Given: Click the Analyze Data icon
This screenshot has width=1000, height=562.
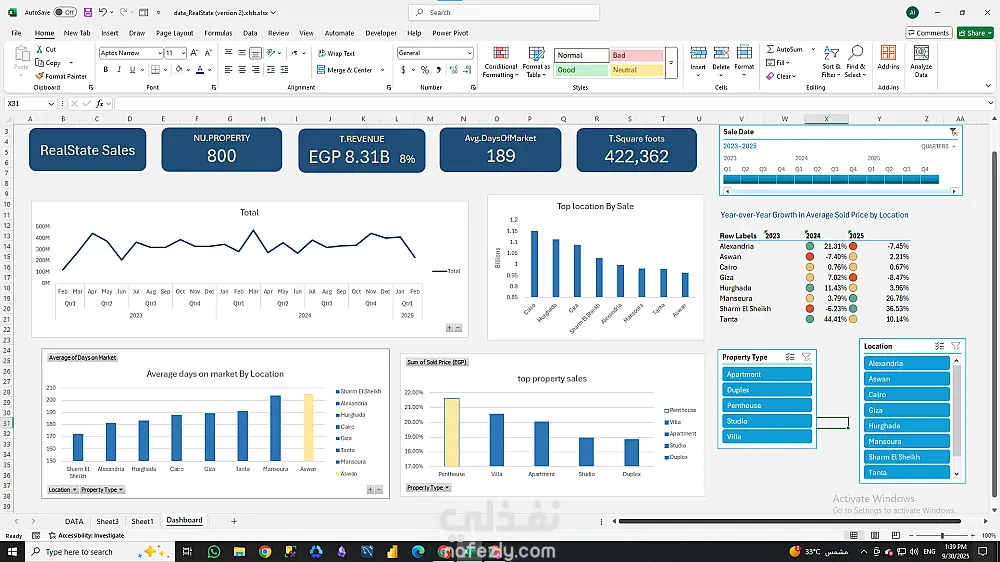Looking at the screenshot, I should (921, 59).
